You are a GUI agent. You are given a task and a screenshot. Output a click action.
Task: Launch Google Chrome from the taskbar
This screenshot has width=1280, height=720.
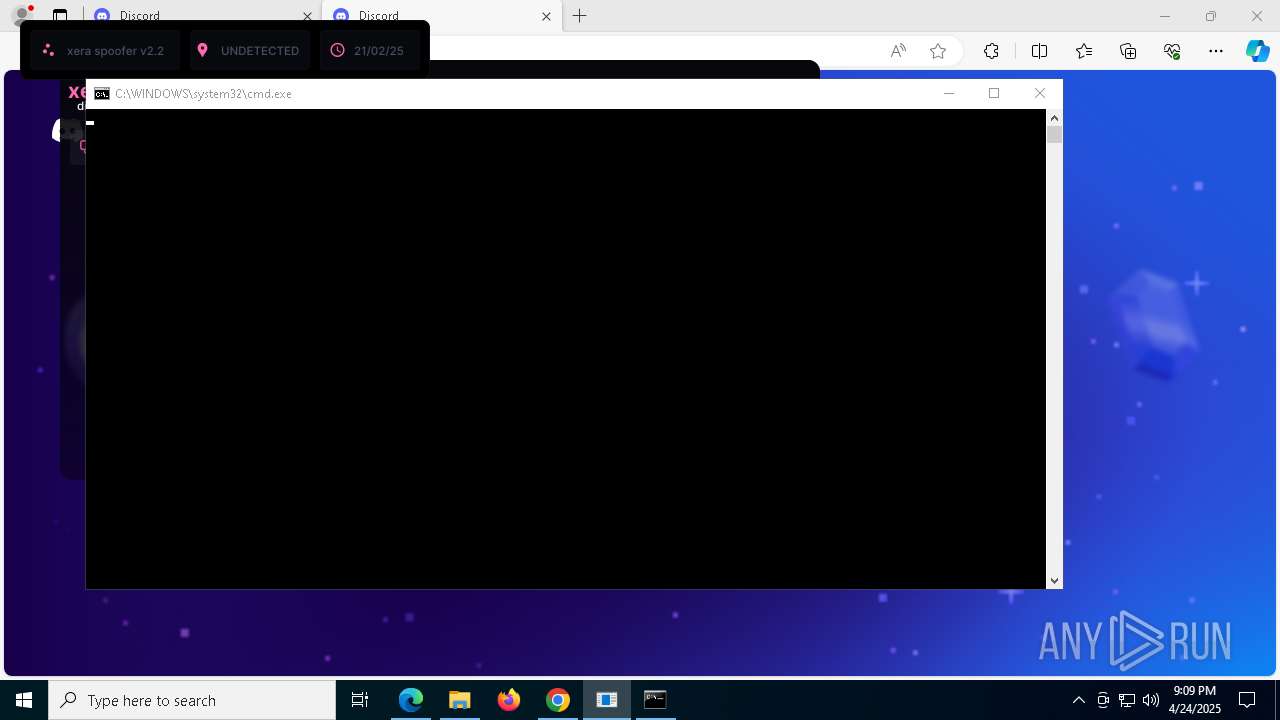coord(558,700)
